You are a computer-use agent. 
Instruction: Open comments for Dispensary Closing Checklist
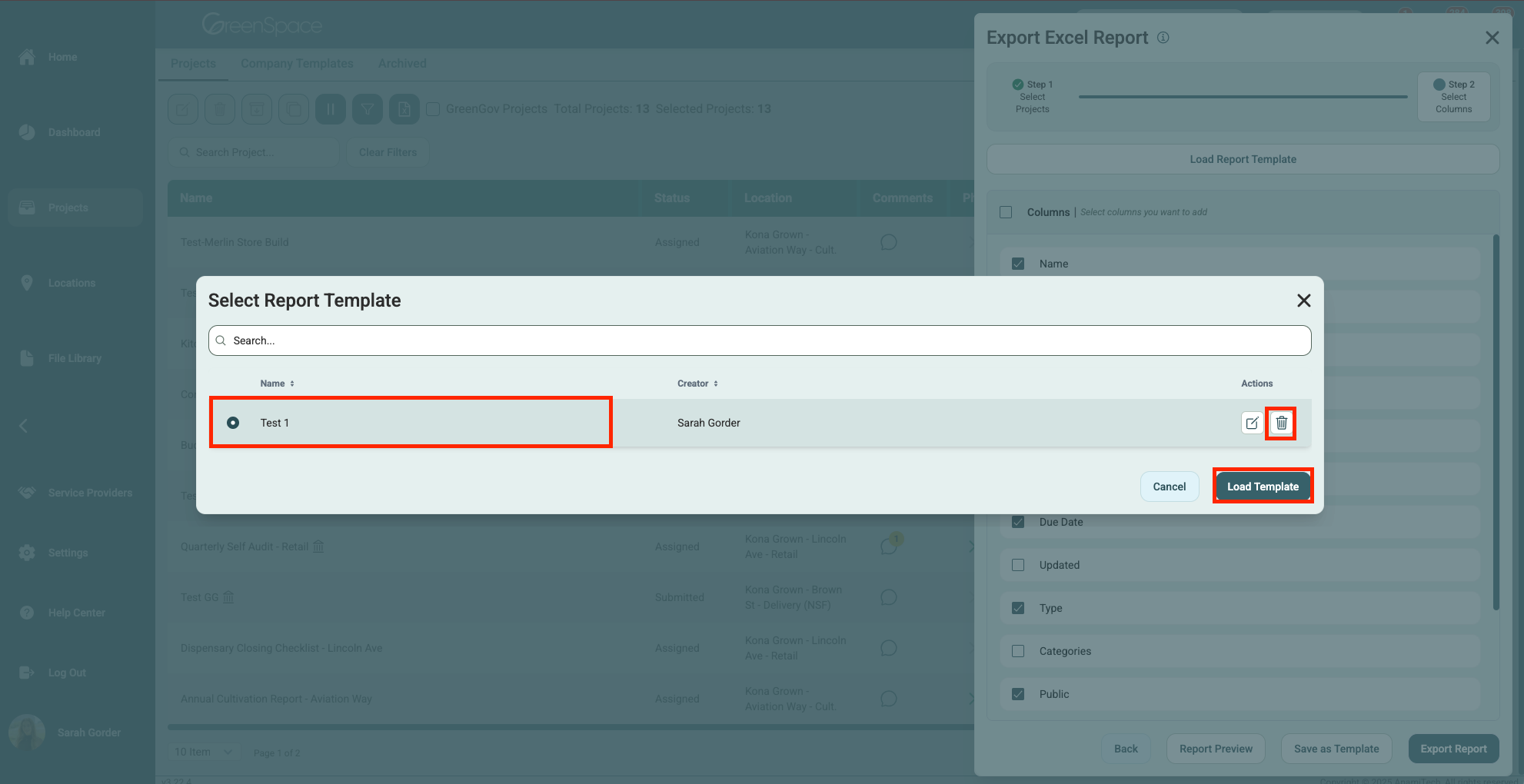889,648
